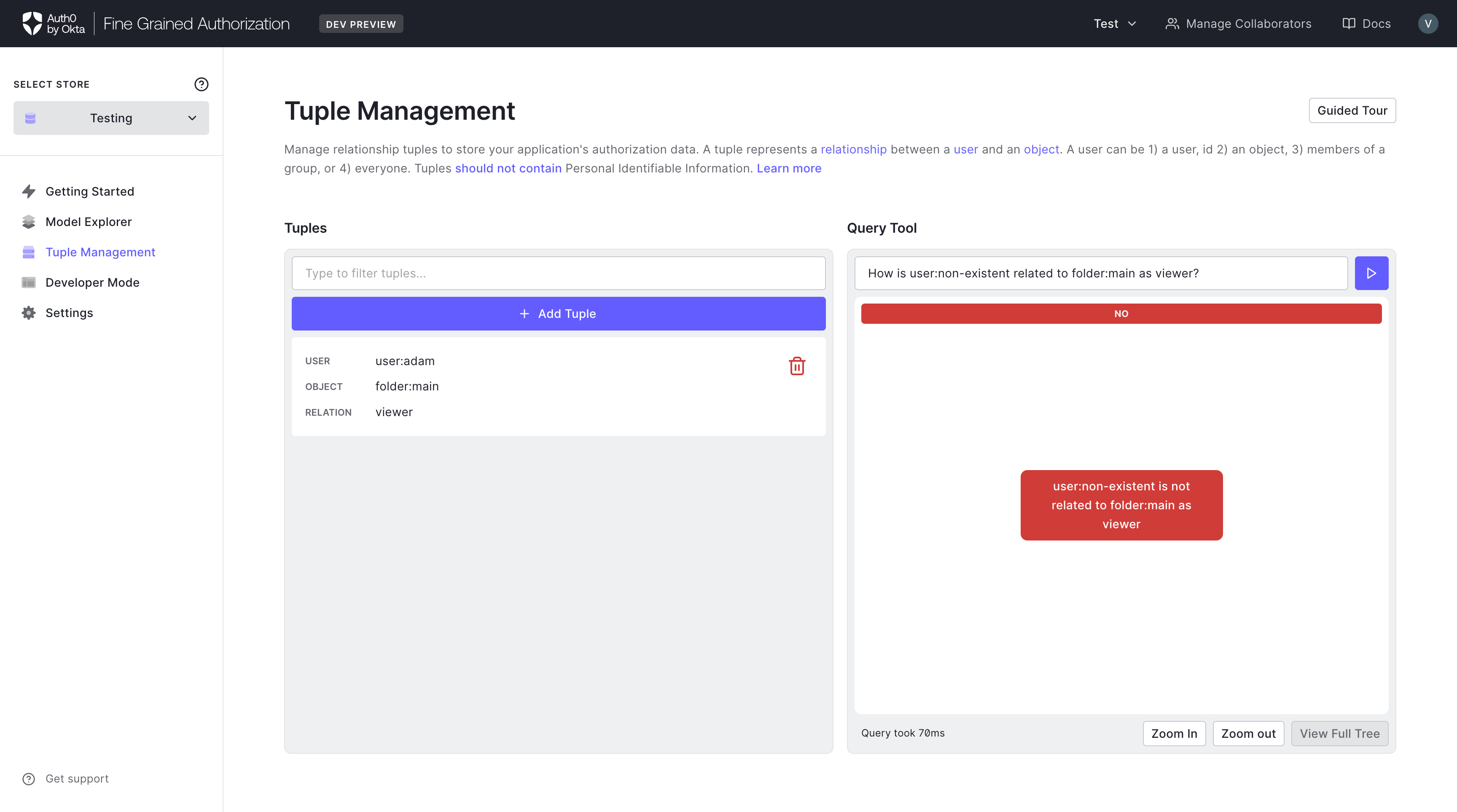Click the Docs book icon
The width and height of the screenshot is (1457, 812).
tap(1348, 24)
